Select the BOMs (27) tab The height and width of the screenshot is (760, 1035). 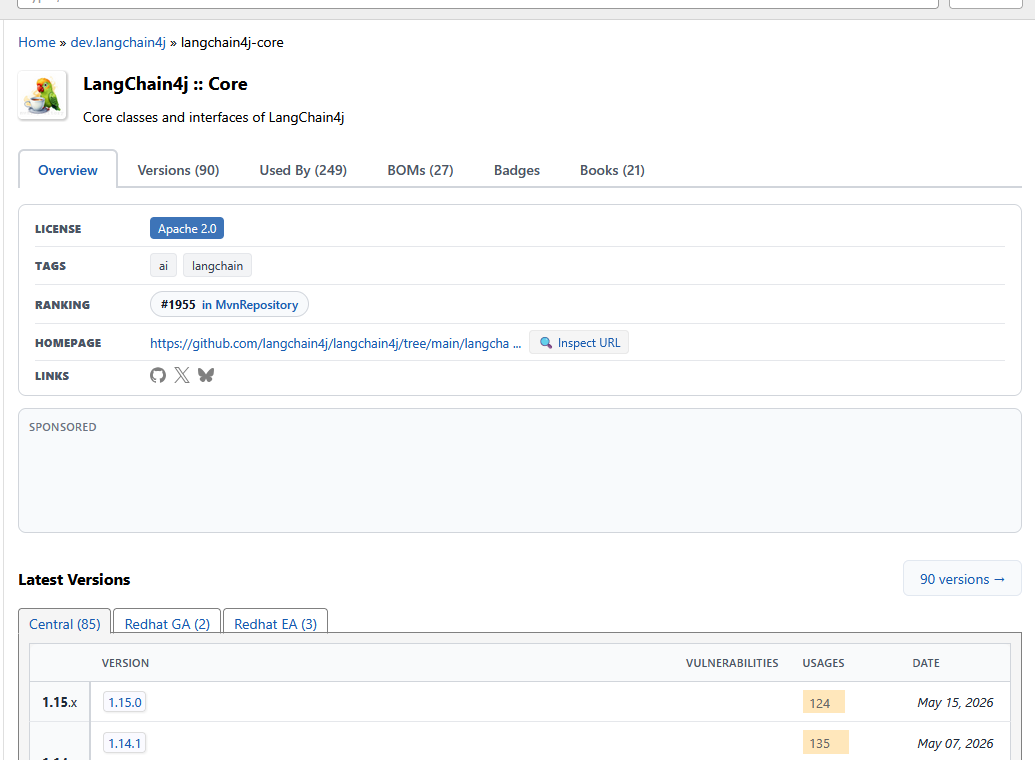pos(420,170)
